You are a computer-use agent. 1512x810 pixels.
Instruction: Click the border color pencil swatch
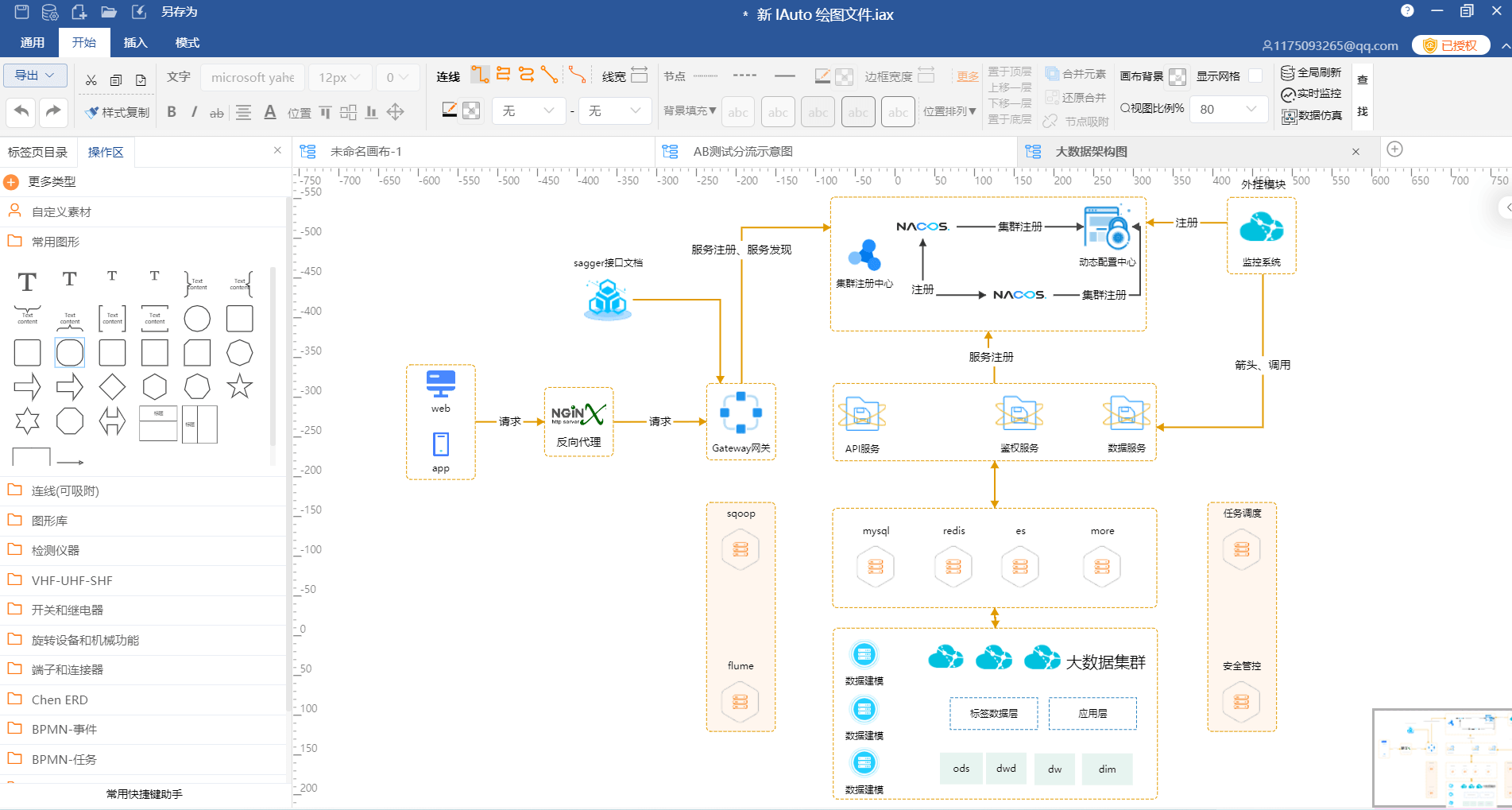[x=823, y=76]
